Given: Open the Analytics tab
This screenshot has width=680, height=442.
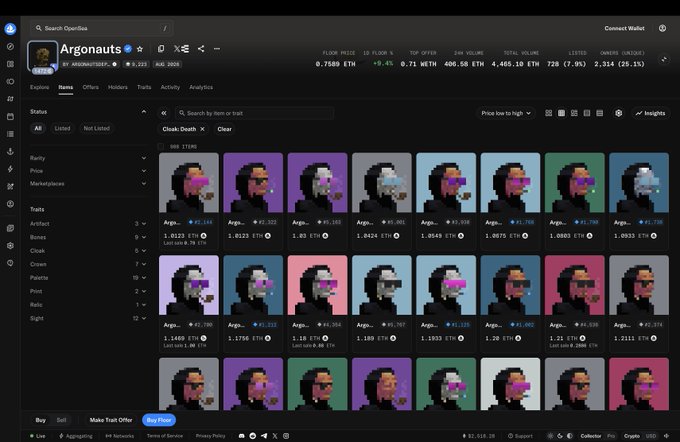Looking at the screenshot, I should 201,87.
